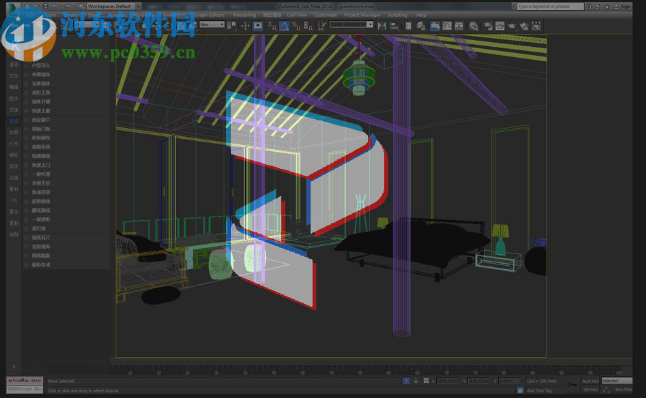Click the Sign In button

tap(623, 6)
